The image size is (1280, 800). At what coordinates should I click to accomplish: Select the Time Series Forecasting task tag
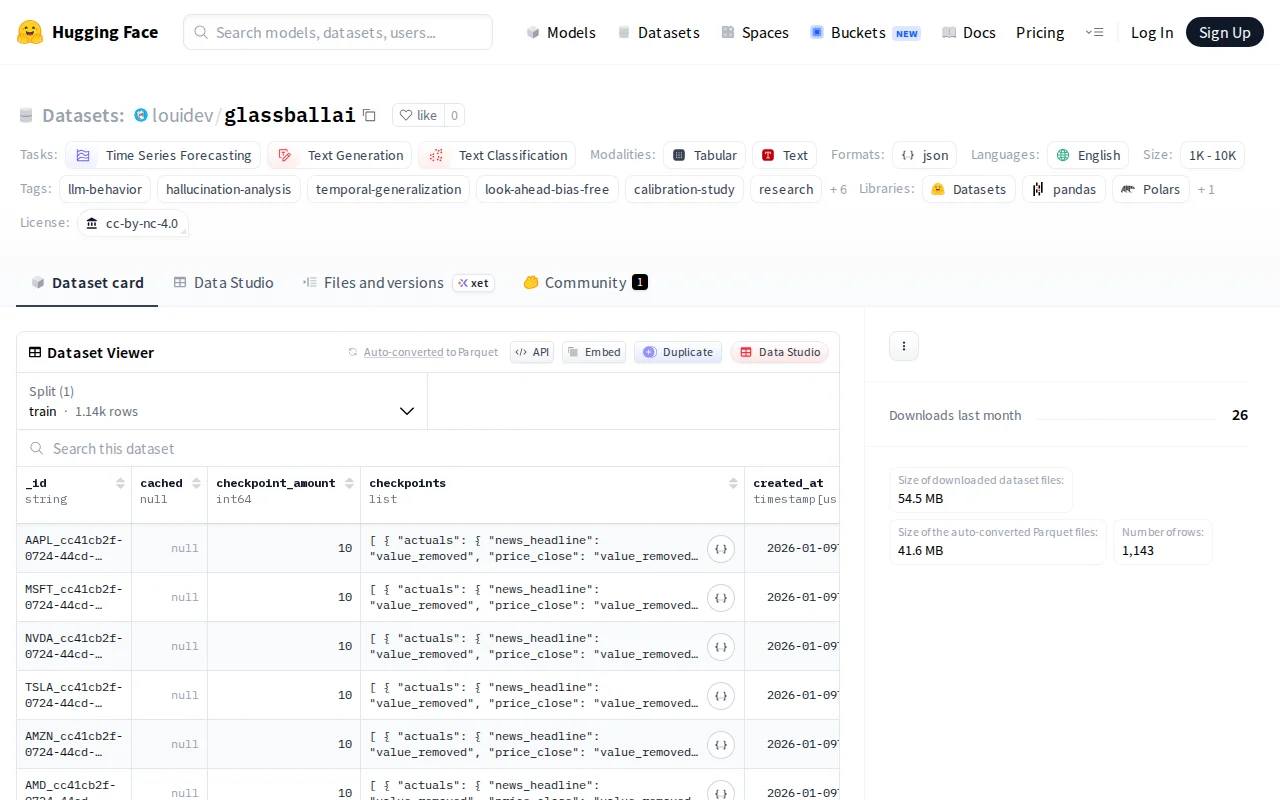coord(163,155)
